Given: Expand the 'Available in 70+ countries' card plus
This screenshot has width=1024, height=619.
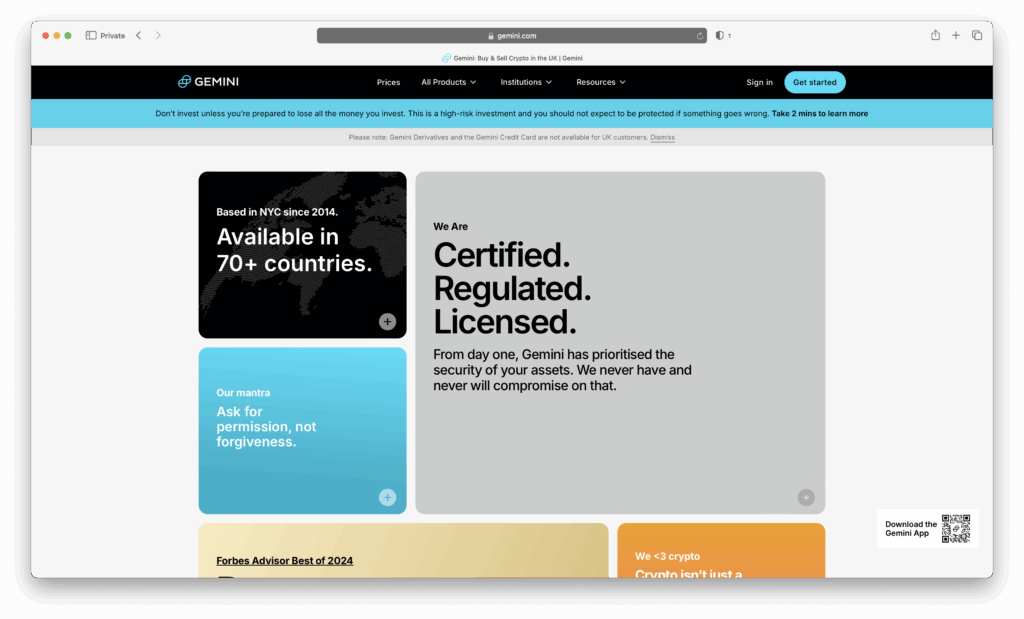Looking at the screenshot, I should tap(387, 321).
